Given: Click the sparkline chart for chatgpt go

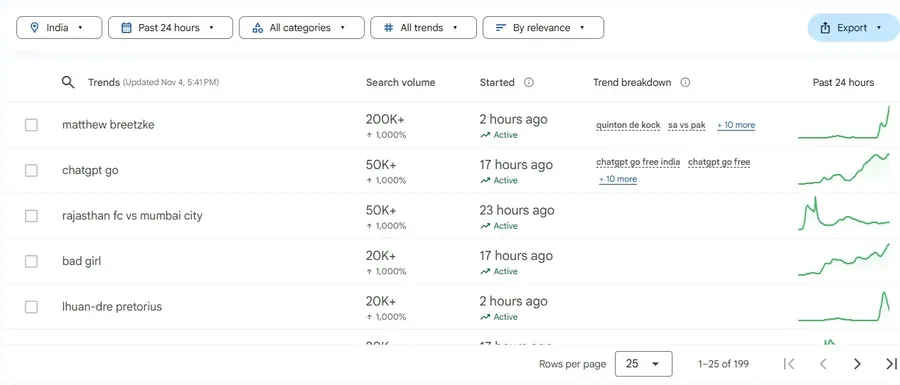Looking at the screenshot, I should pyautogui.click(x=844, y=169).
